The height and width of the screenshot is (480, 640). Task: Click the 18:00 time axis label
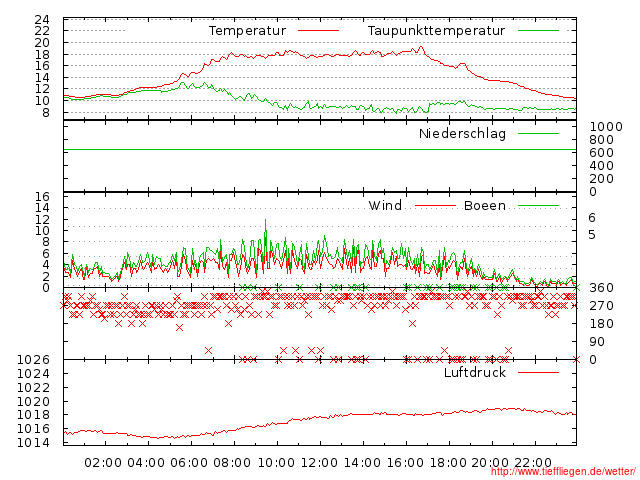pos(448,463)
